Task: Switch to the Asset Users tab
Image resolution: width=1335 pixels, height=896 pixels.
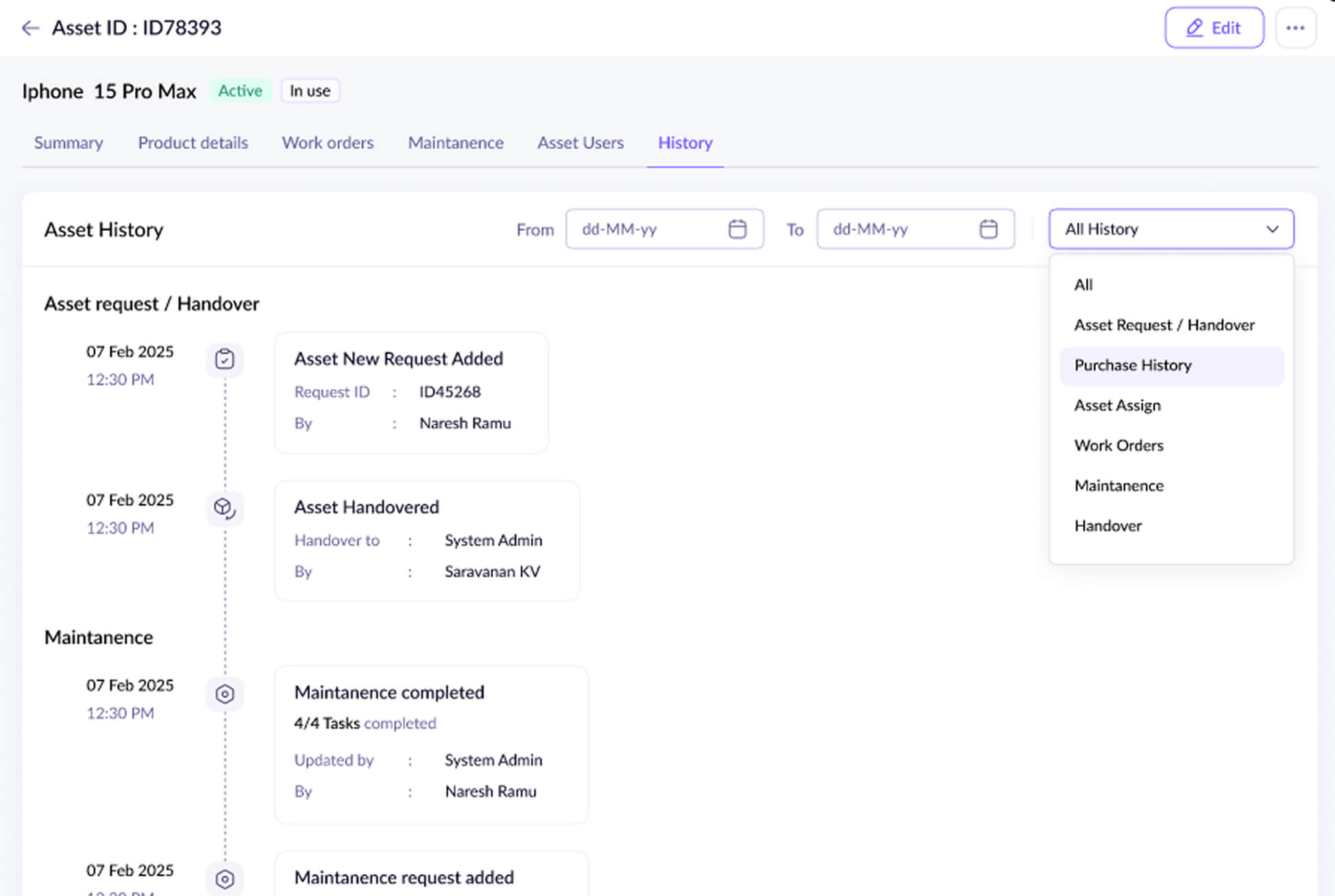Action: [580, 142]
